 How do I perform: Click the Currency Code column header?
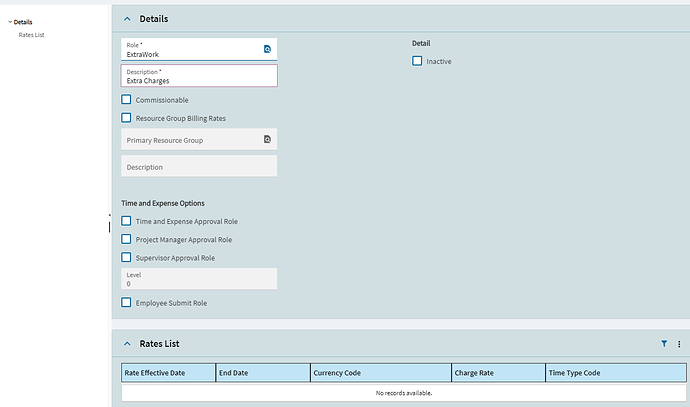pos(380,373)
